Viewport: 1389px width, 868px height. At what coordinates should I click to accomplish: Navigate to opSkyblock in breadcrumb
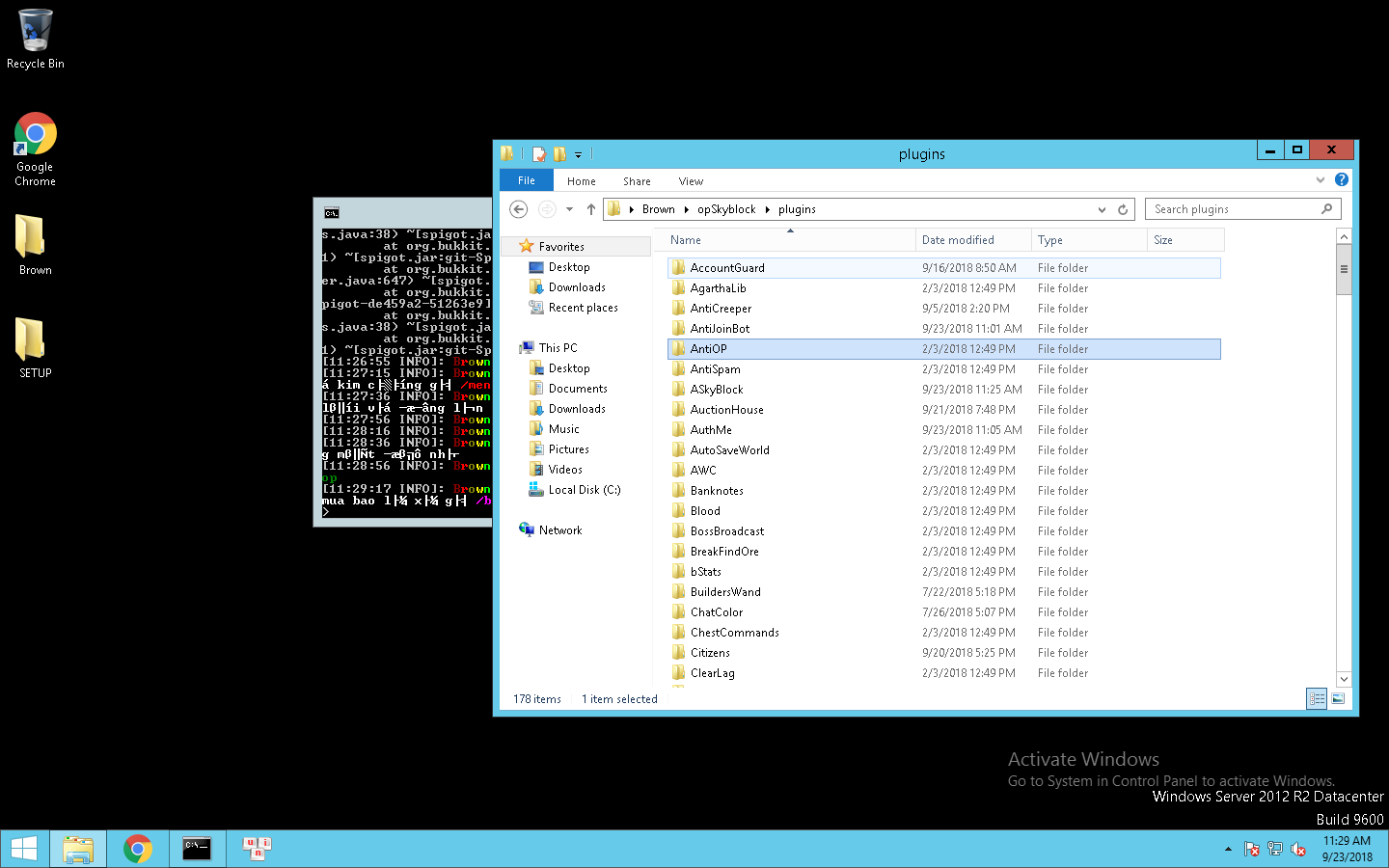[x=726, y=209]
